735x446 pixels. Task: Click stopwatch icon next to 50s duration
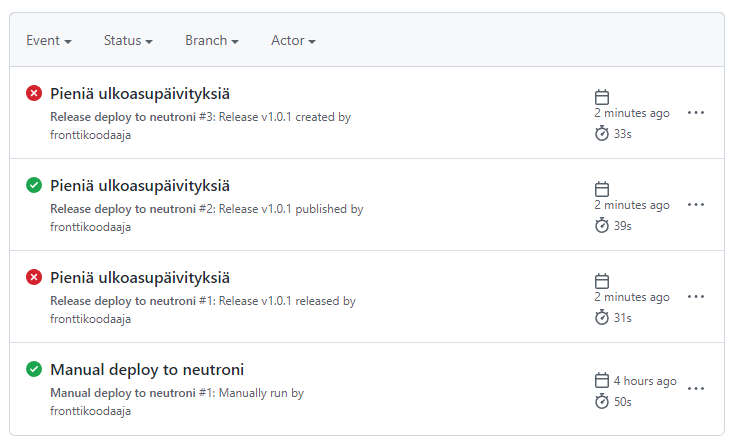[x=602, y=401]
